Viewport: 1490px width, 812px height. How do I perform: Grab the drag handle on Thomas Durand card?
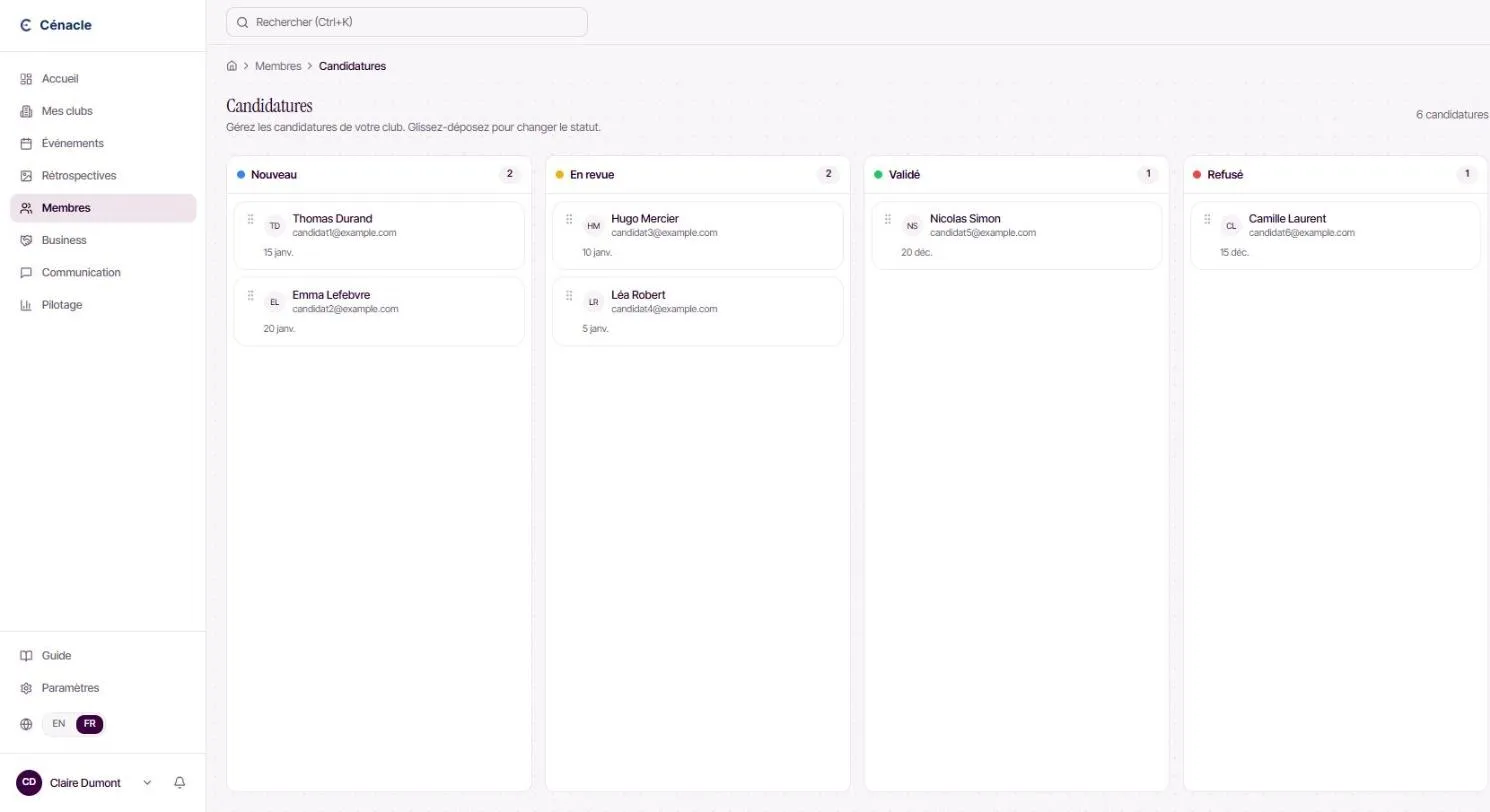pos(251,219)
